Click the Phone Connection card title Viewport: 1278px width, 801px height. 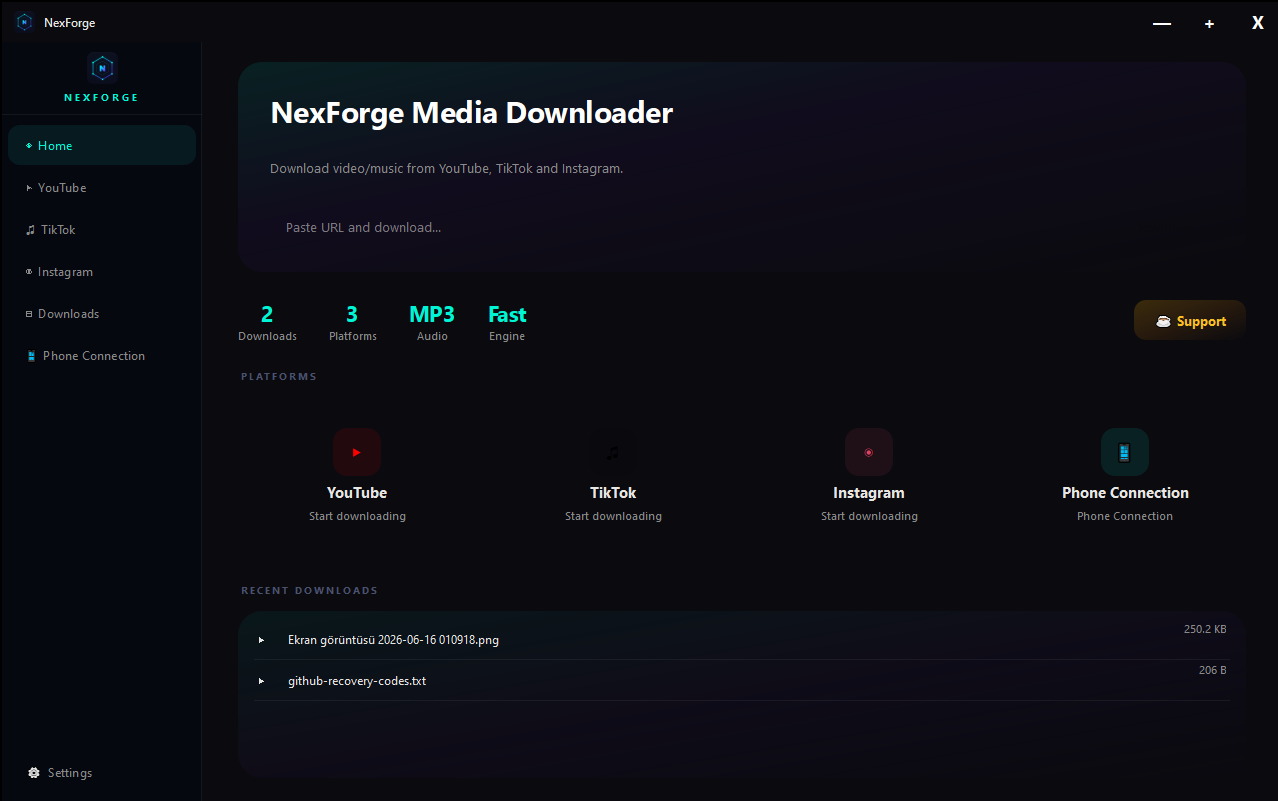click(1125, 493)
